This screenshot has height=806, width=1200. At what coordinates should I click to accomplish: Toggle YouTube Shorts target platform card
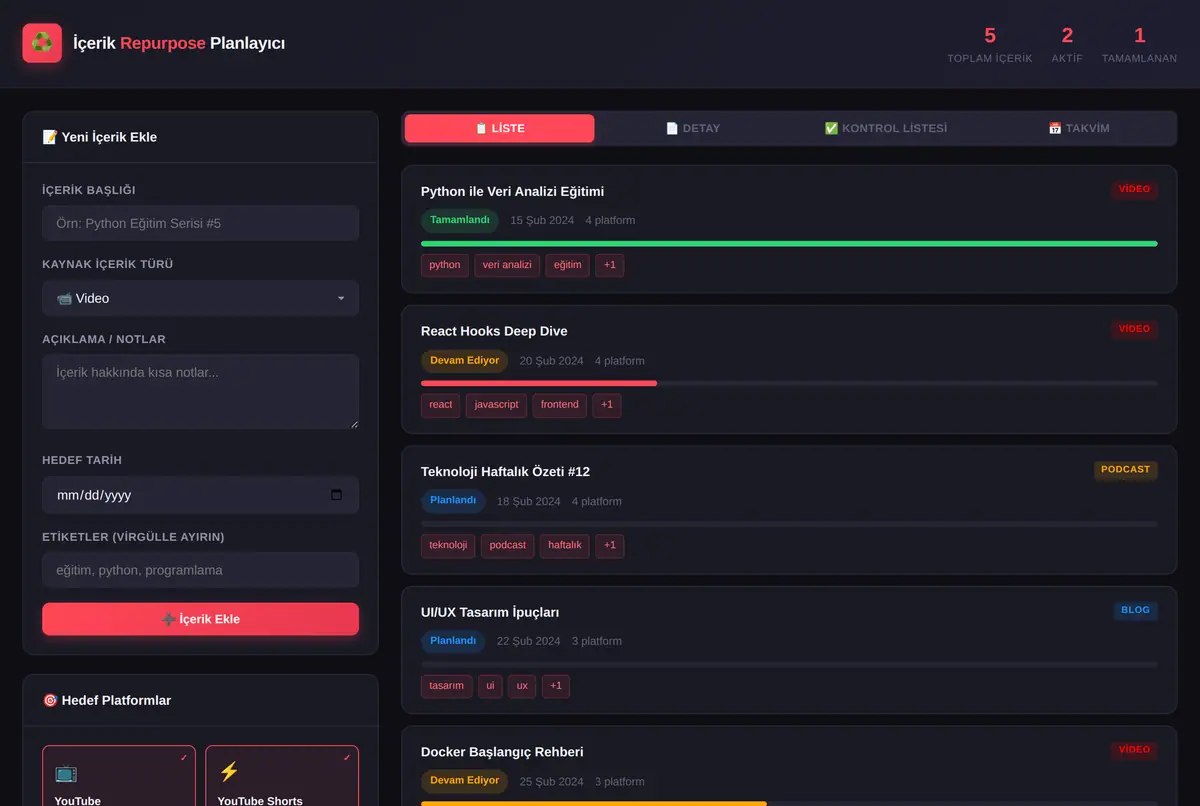pyautogui.click(x=282, y=776)
